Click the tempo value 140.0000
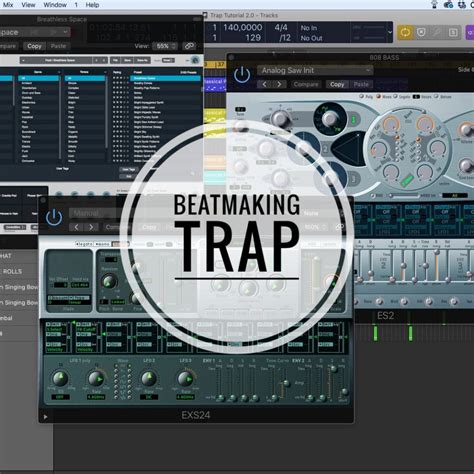 tap(243, 27)
